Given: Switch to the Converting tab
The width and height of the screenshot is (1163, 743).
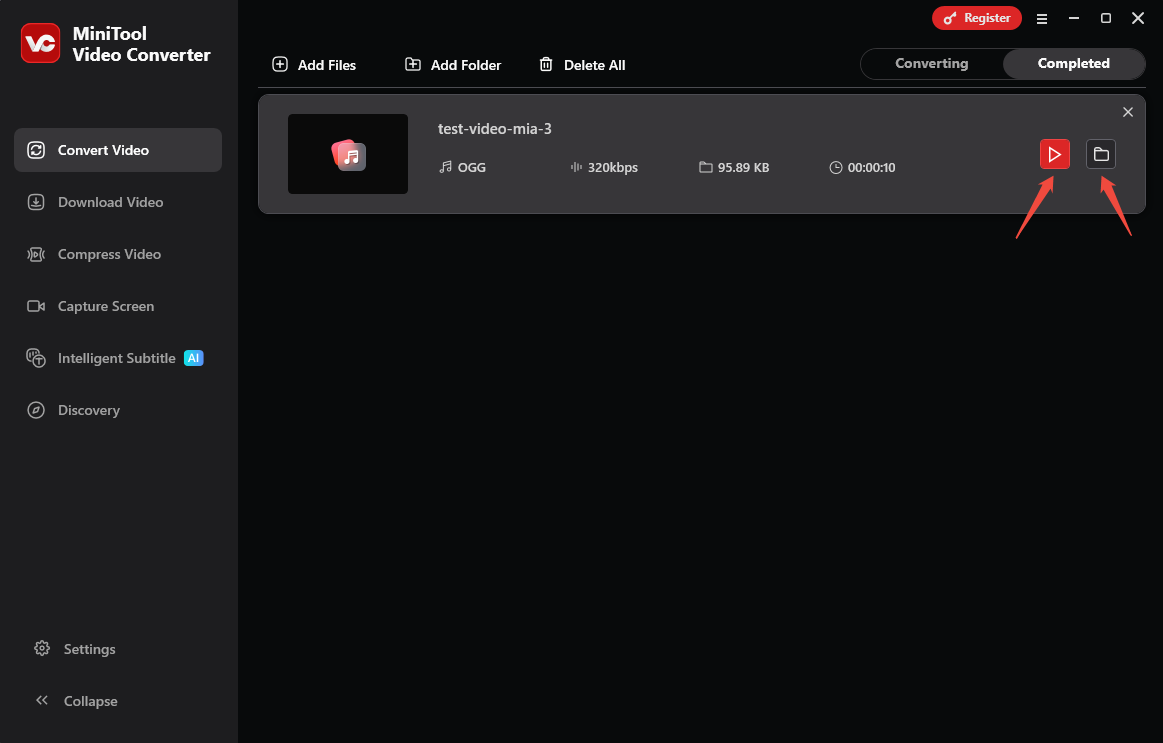Looking at the screenshot, I should [931, 63].
